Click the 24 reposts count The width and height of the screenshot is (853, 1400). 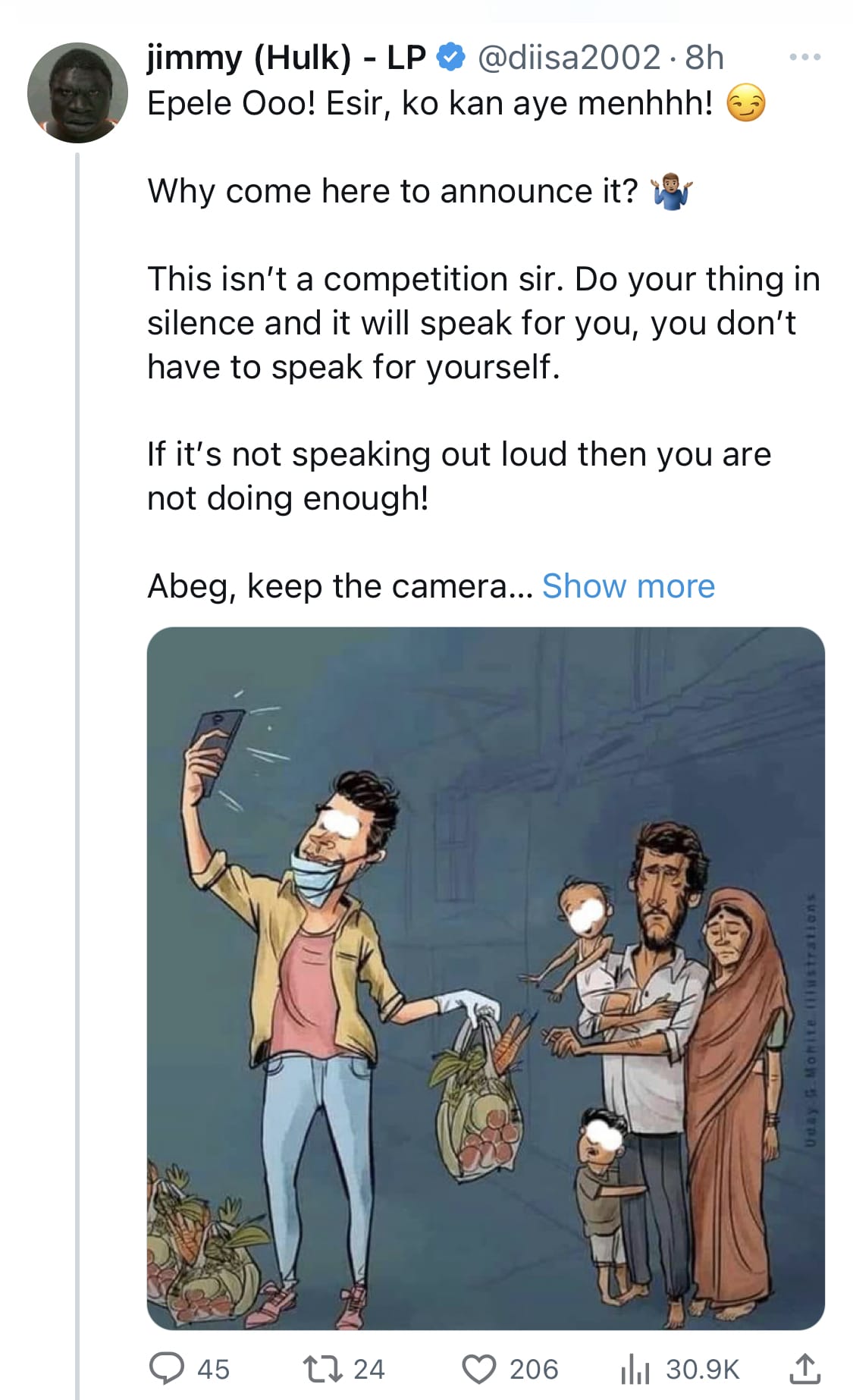(369, 1369)
